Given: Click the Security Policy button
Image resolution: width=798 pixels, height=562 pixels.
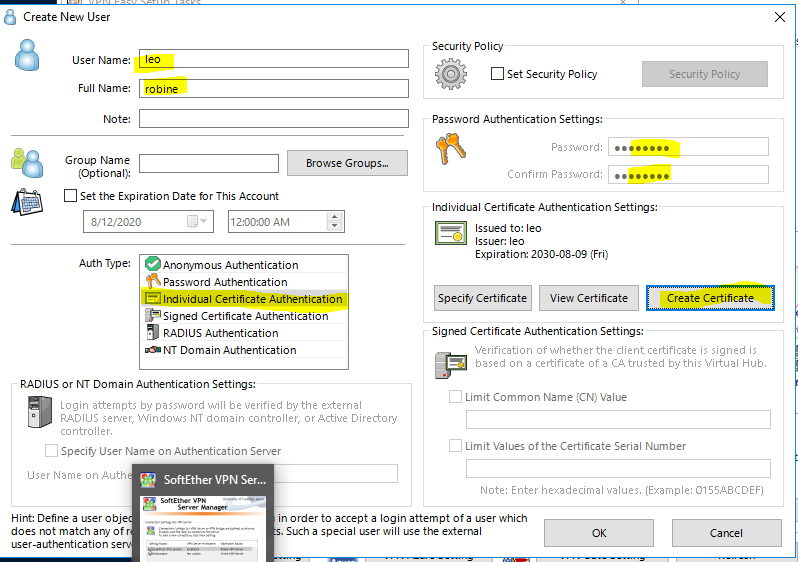Looking at the screenshot, I should (704, 74).
